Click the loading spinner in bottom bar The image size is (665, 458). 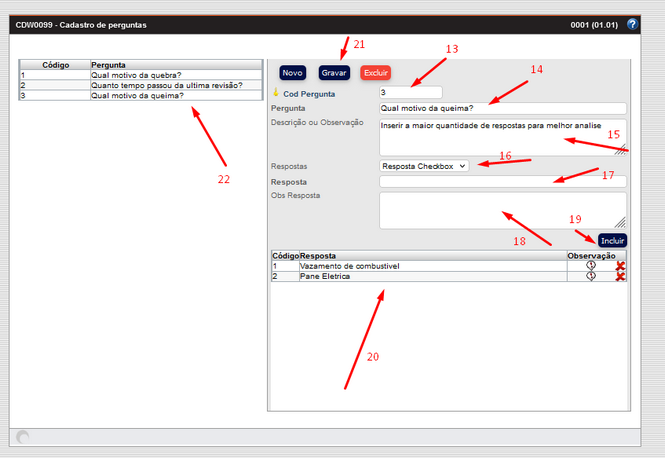click(x=23, y=437)
